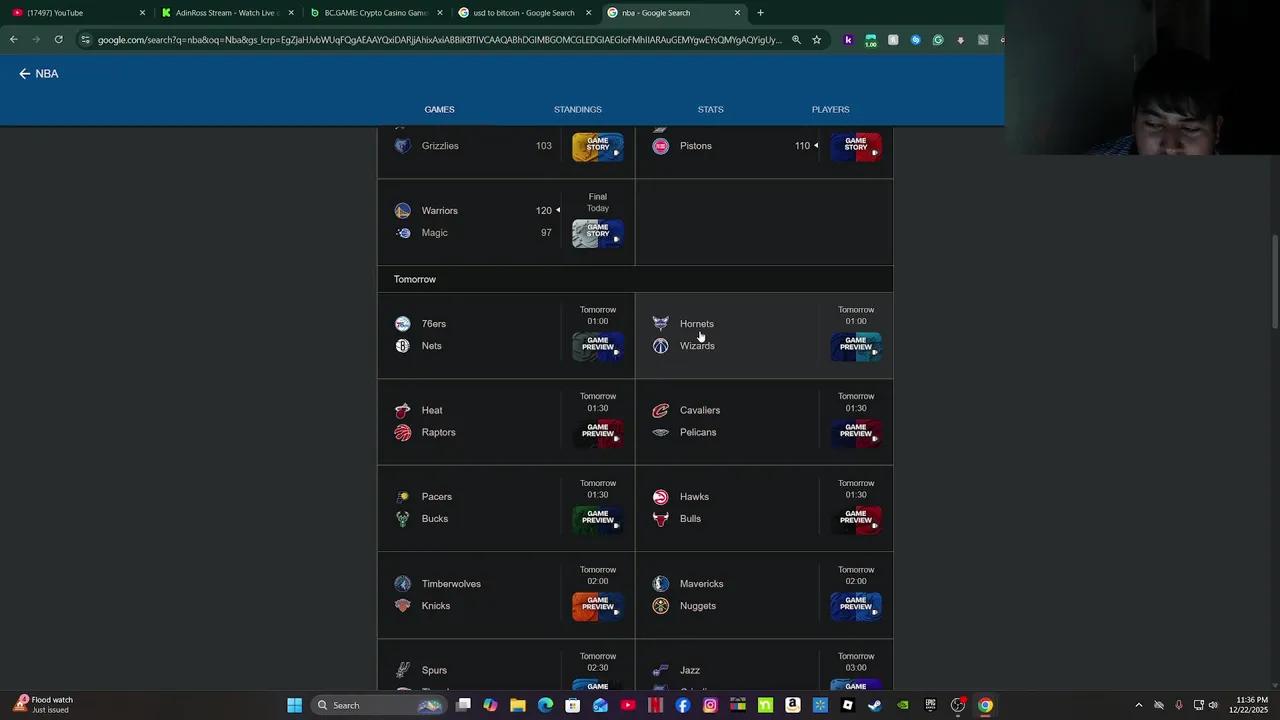Click the Warriors team logo

[402, 211]
